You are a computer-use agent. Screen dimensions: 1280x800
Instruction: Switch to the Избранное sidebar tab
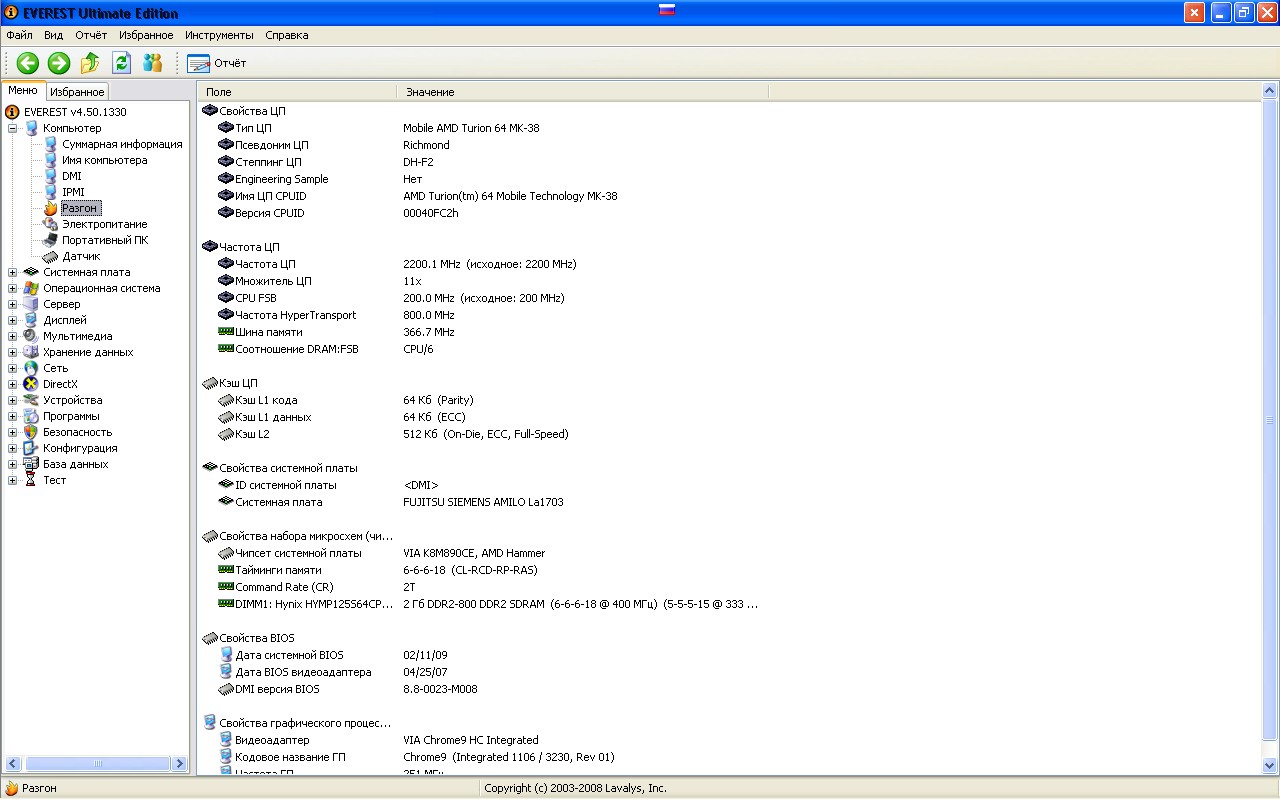click(x=77, y=92)
